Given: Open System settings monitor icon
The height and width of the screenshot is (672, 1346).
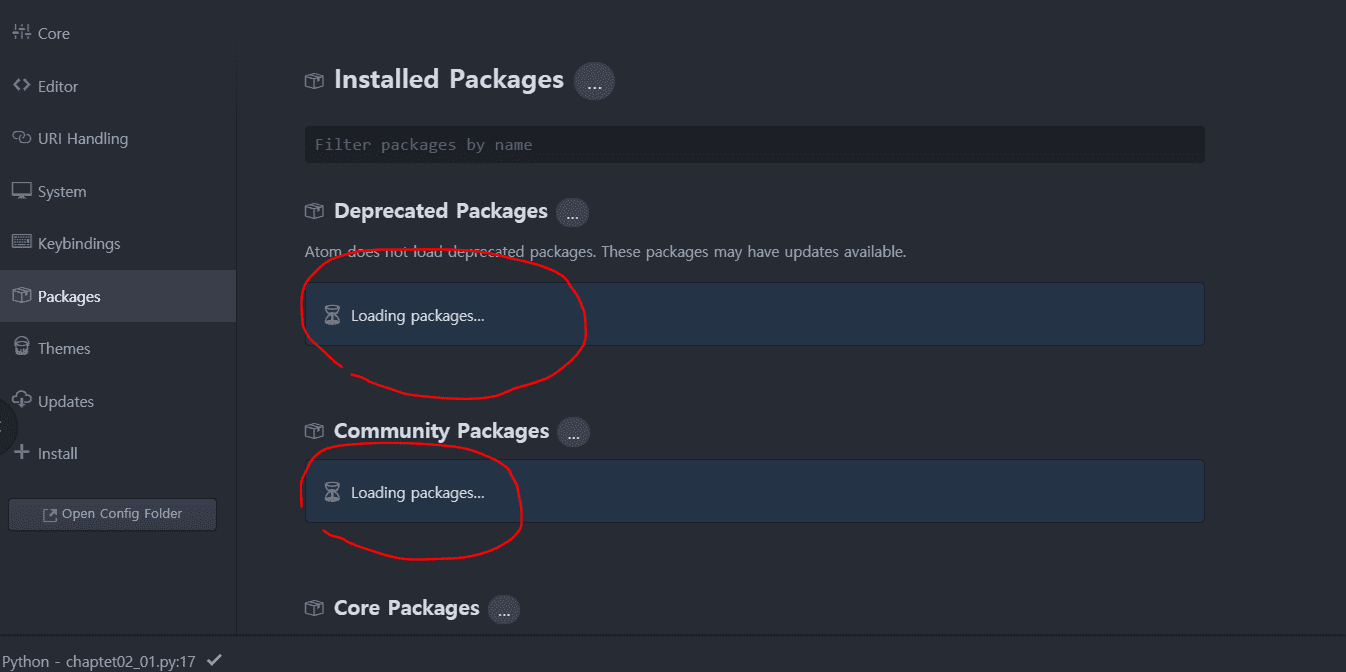Looking at the screenshot, I should click(x=22, y=190).
